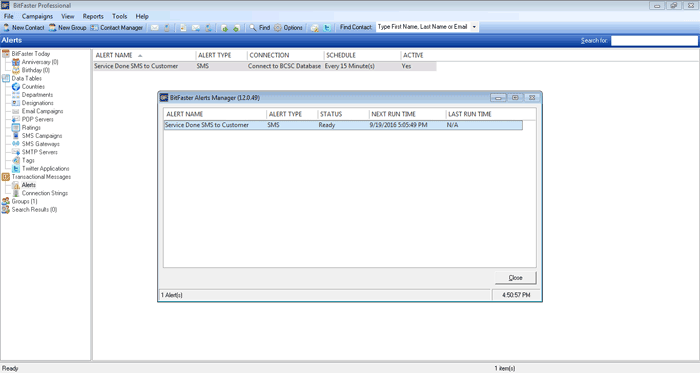Open Countries in the tree
Image resolution: width=700 pixels, height=373 pixels.
point(29,87)
